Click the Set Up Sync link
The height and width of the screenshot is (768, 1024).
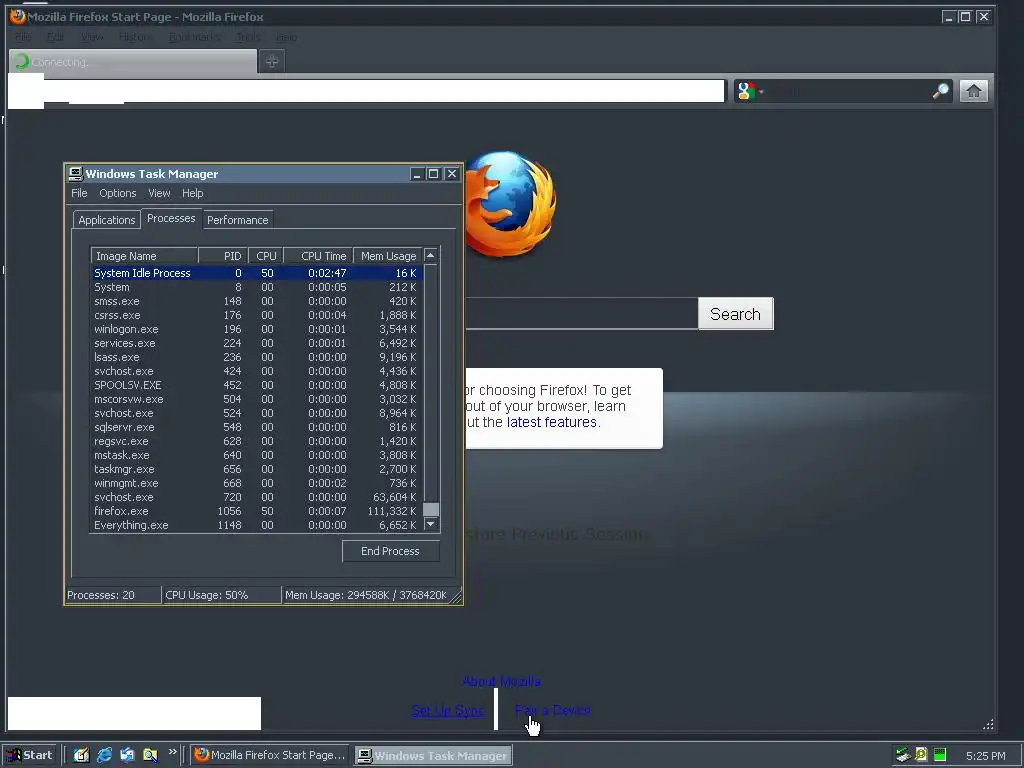coord(448,711)
